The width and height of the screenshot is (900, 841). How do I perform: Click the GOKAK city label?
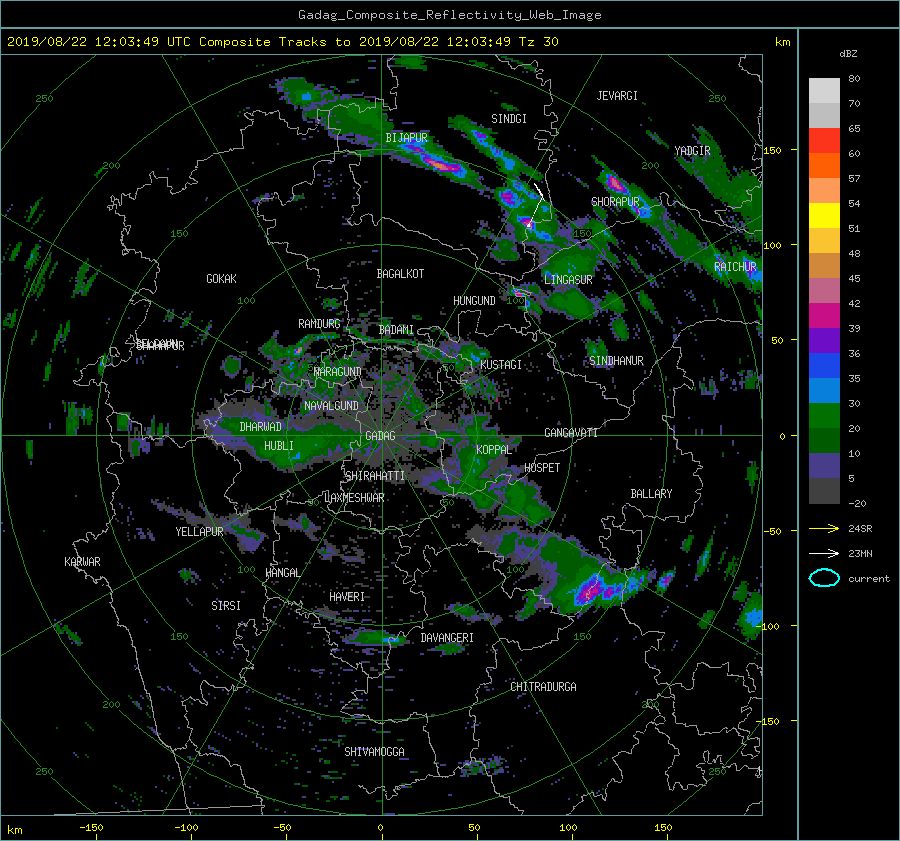222,279
